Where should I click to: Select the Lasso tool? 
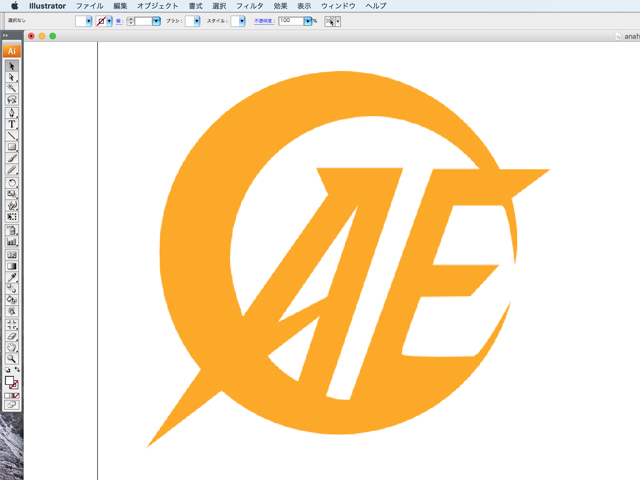(x=11, y=100)
